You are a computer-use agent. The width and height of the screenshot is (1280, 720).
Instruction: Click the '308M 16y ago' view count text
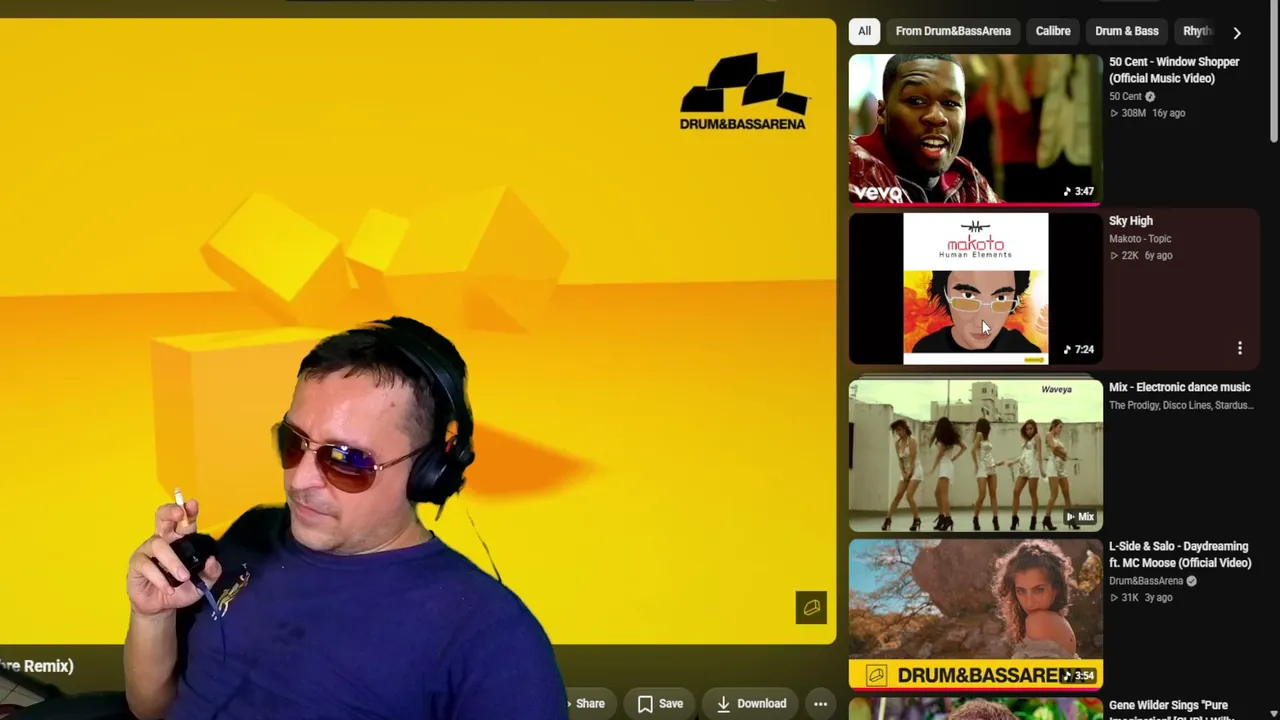coord(1148,113)
